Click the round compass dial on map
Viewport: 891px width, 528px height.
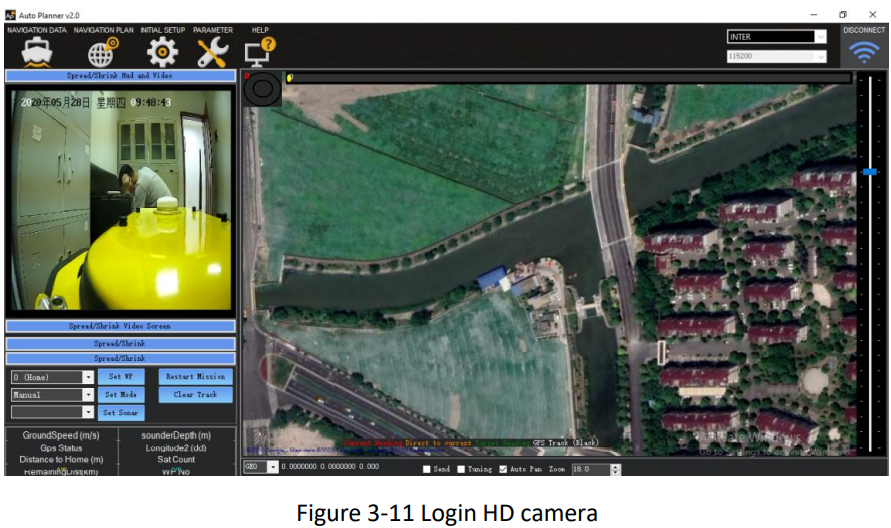[263, 89]
